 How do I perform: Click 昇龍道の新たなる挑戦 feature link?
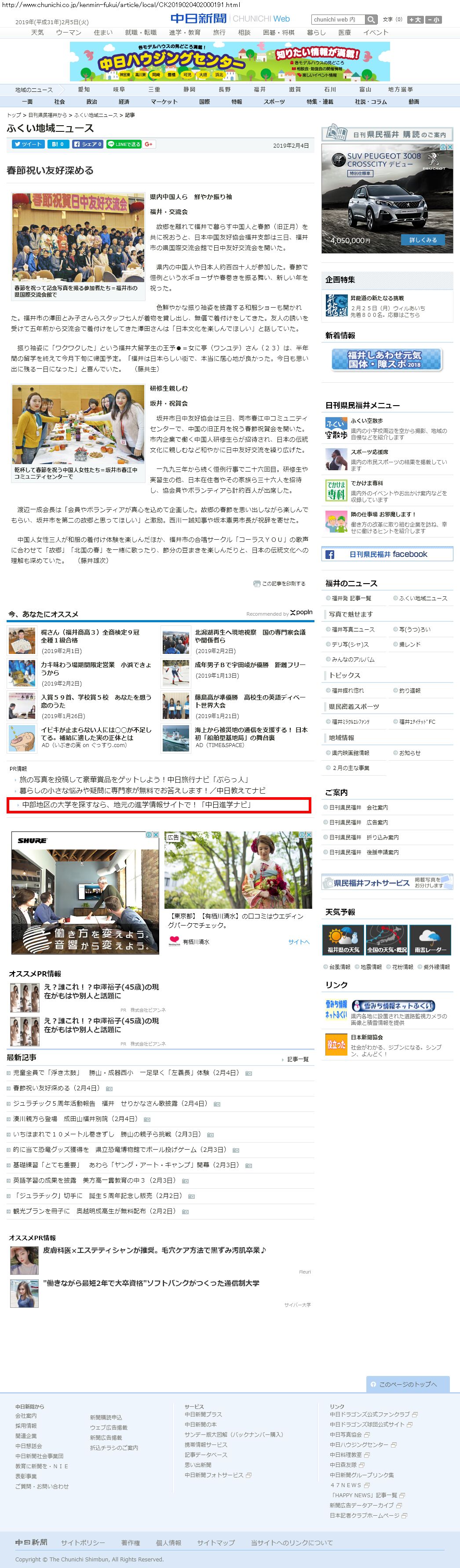pos(377,298)
